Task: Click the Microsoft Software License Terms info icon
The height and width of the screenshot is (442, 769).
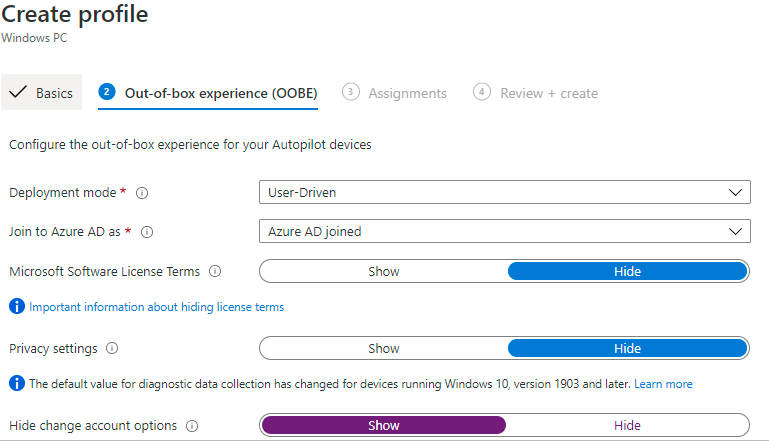Action: (x=215, y=271)
